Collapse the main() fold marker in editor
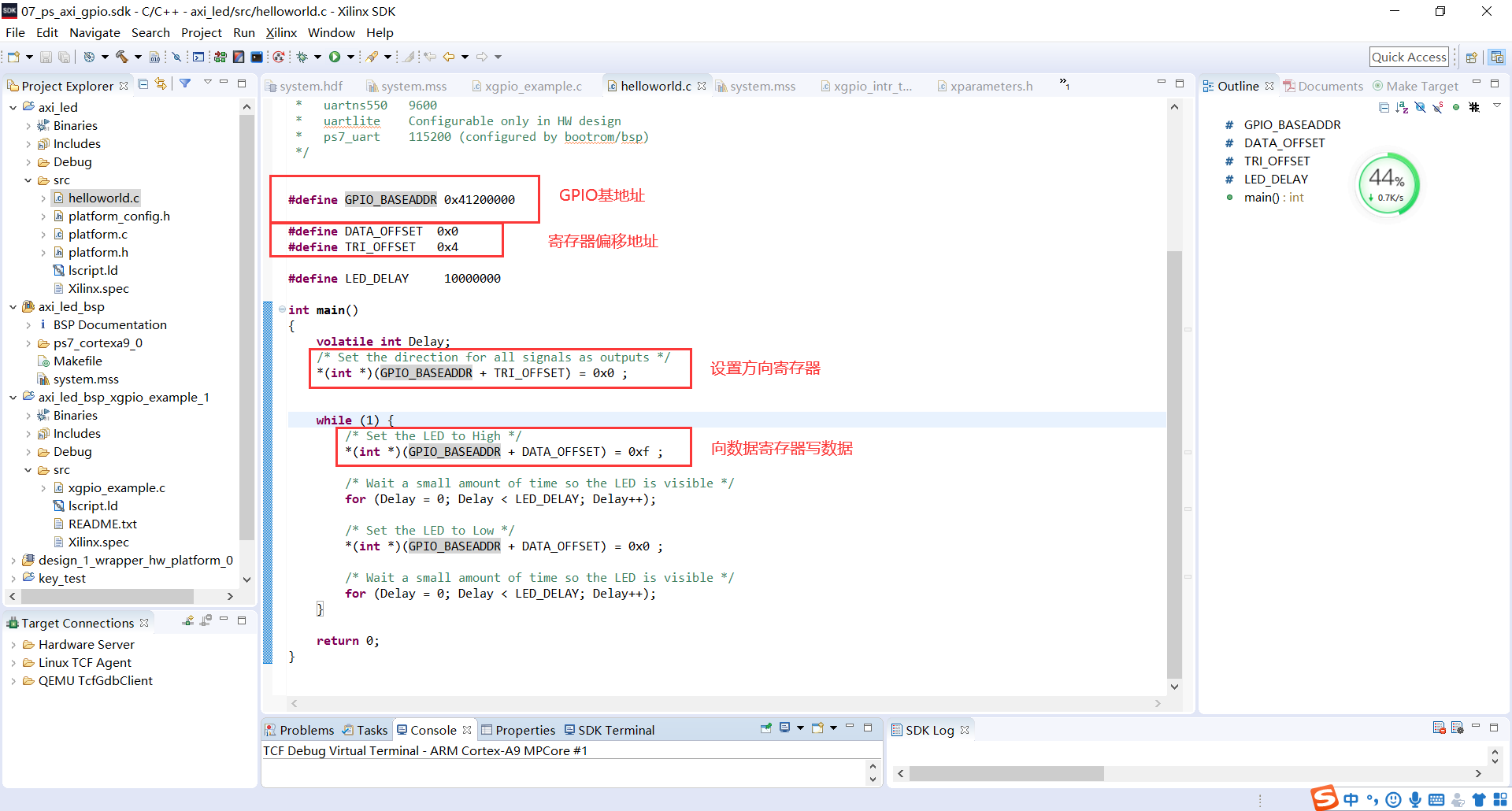This screenshot has height=811, width=1512. (x=282, y=309)
